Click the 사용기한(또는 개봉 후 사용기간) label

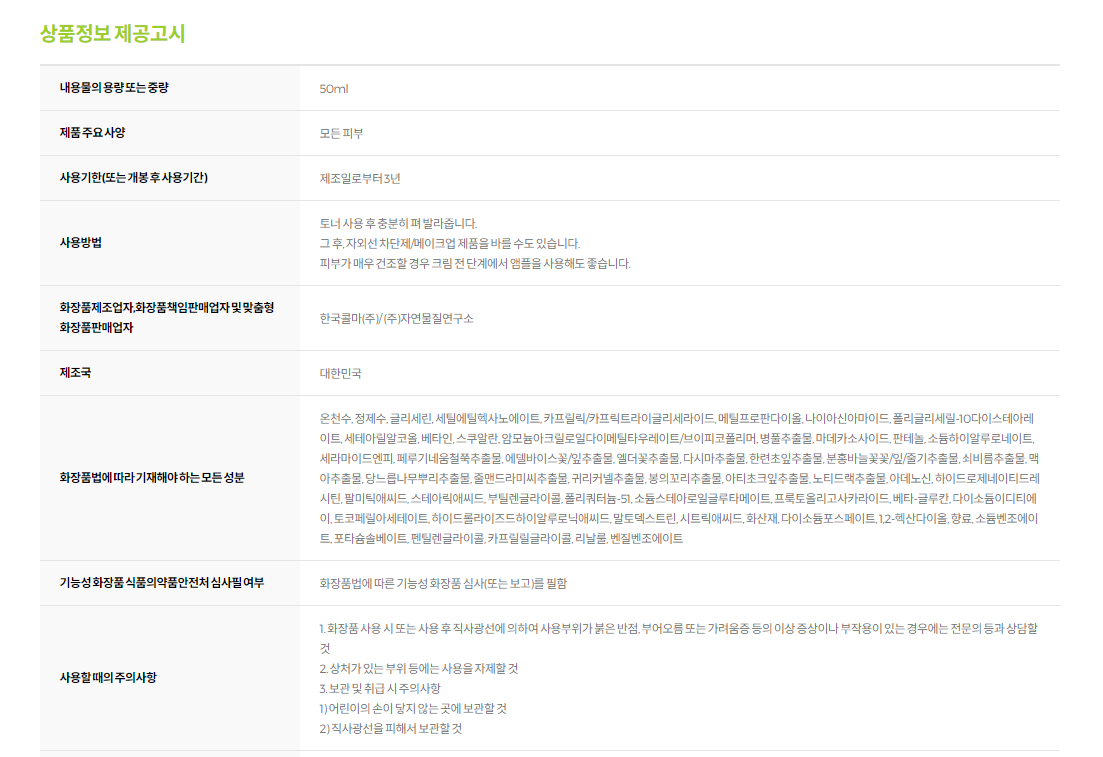tap(134, 178)
